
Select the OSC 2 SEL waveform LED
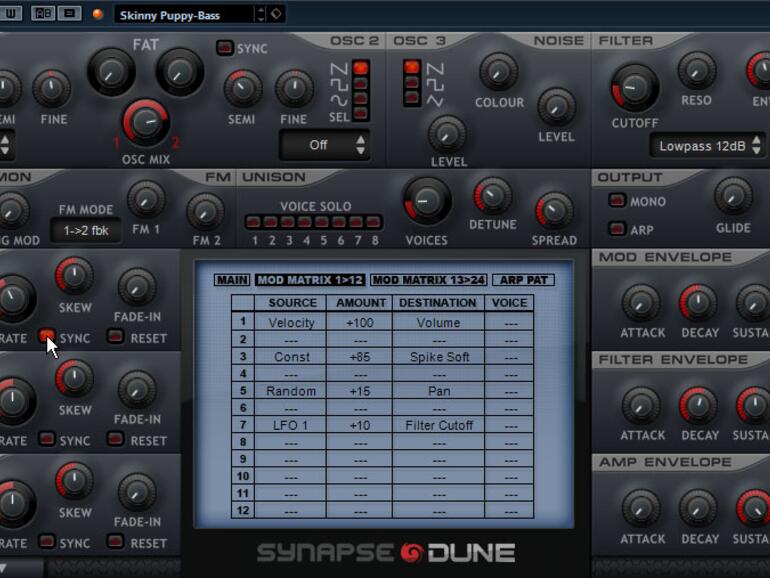click(360, 114)
